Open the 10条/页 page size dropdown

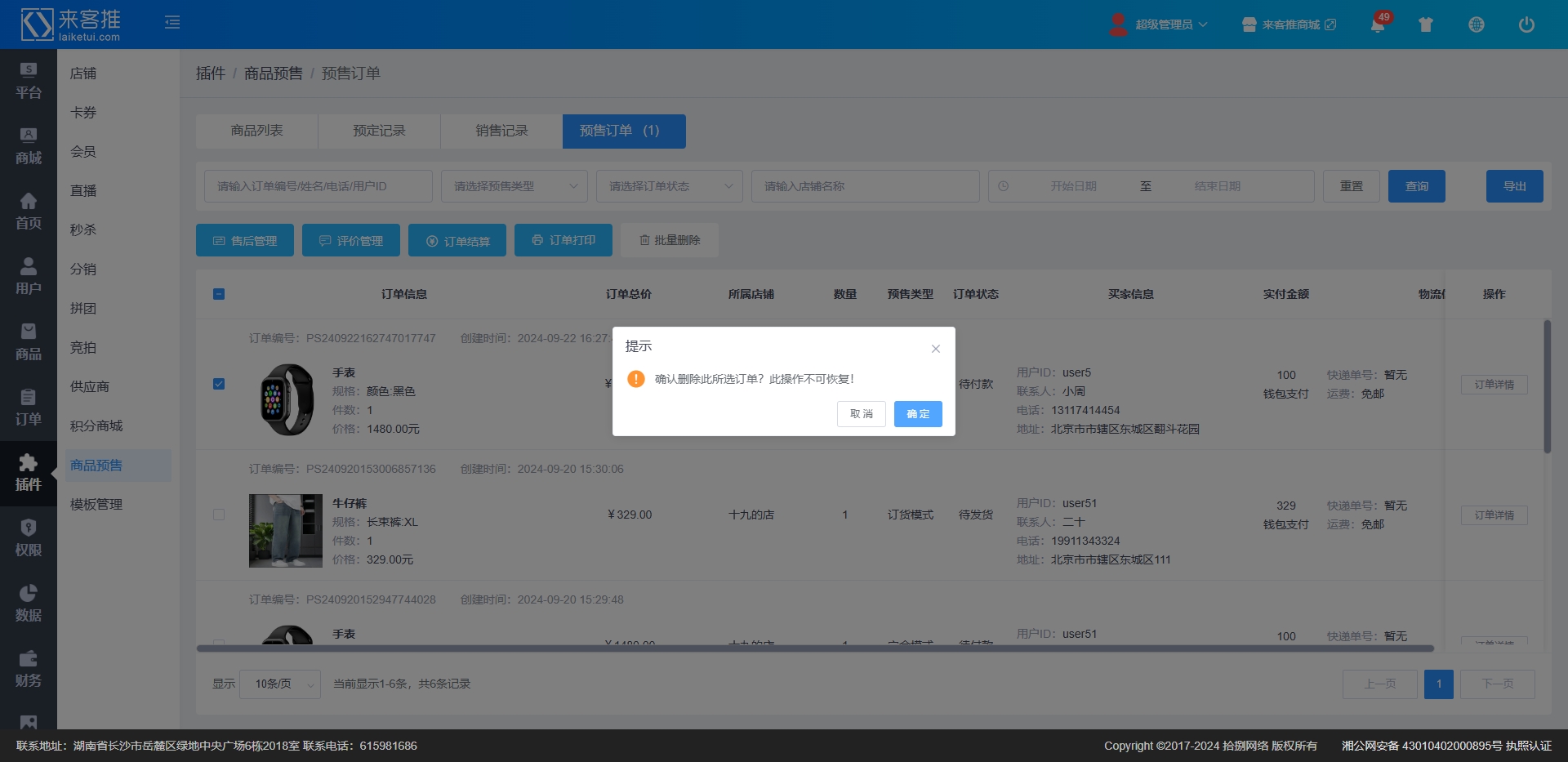pos(280,684)
